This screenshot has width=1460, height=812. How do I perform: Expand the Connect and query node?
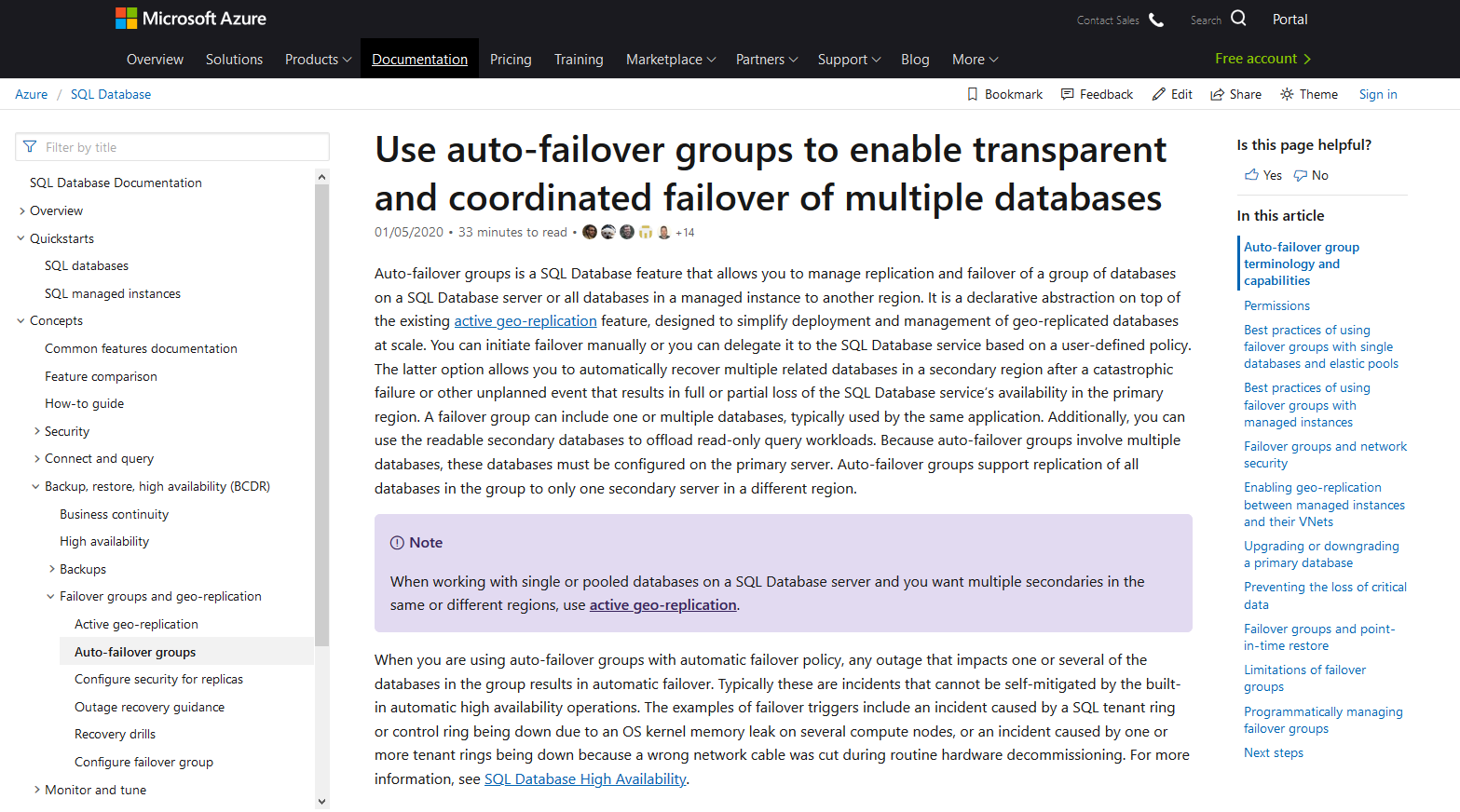pos(37,458)
